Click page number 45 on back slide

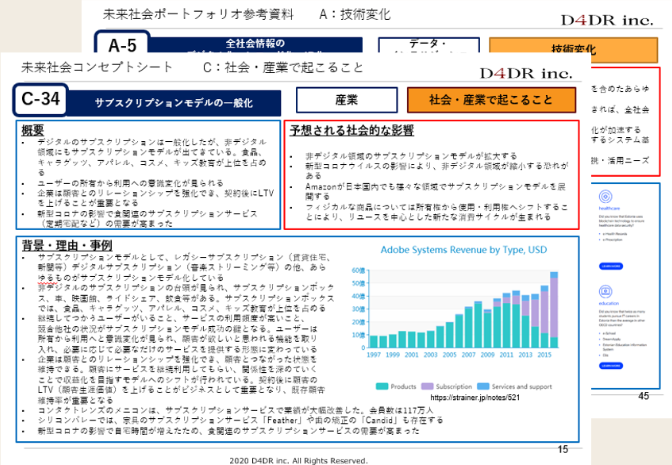tap(644, 396)
